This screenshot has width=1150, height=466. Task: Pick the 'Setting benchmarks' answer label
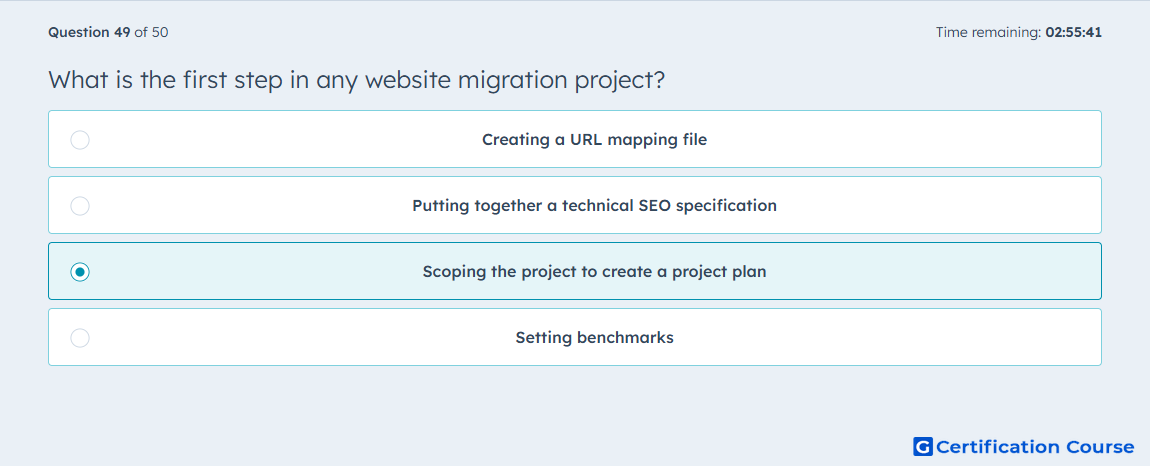(x=594, y=338)
